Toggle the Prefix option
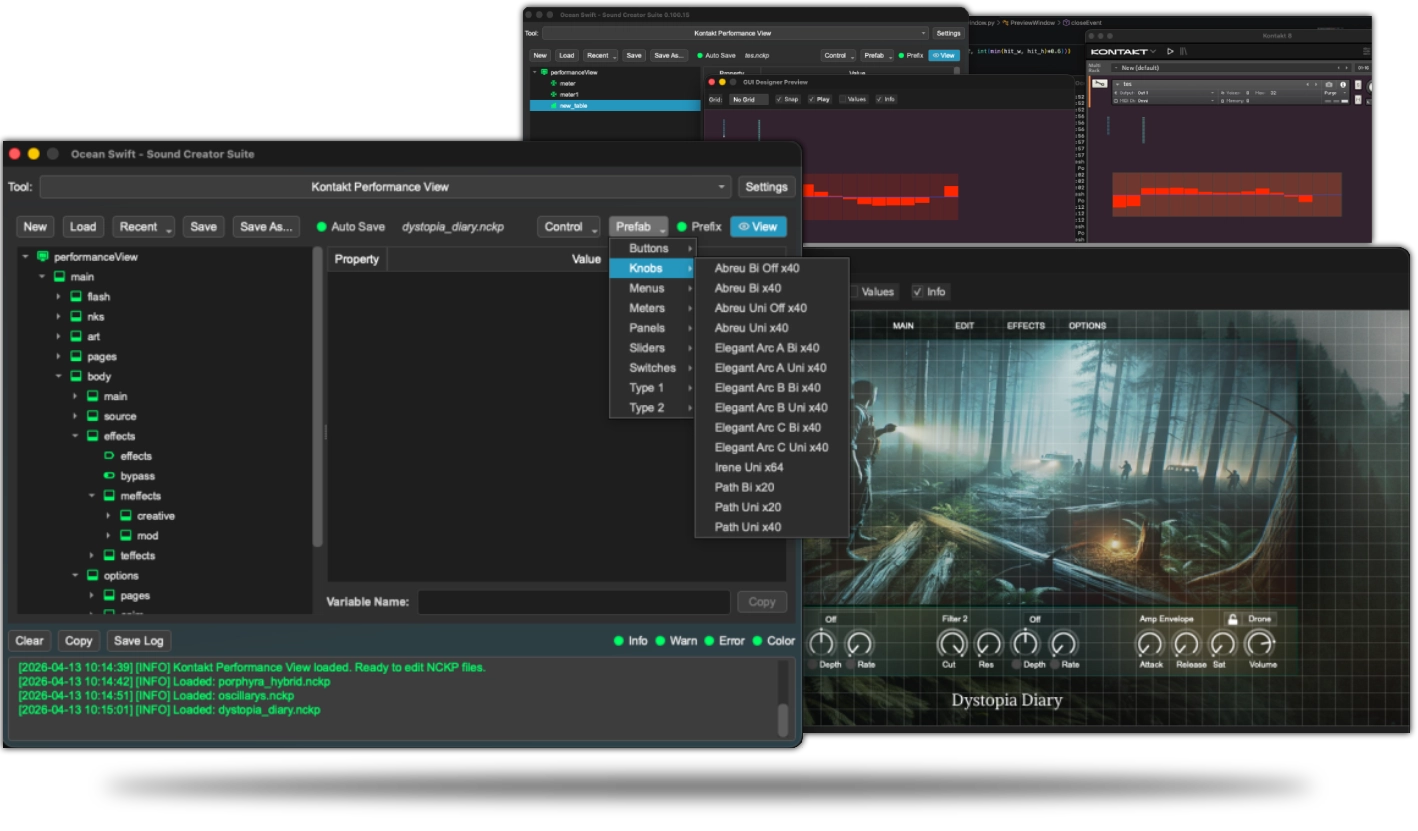Viewport: 1418px width, 831px height. (682, 227)
